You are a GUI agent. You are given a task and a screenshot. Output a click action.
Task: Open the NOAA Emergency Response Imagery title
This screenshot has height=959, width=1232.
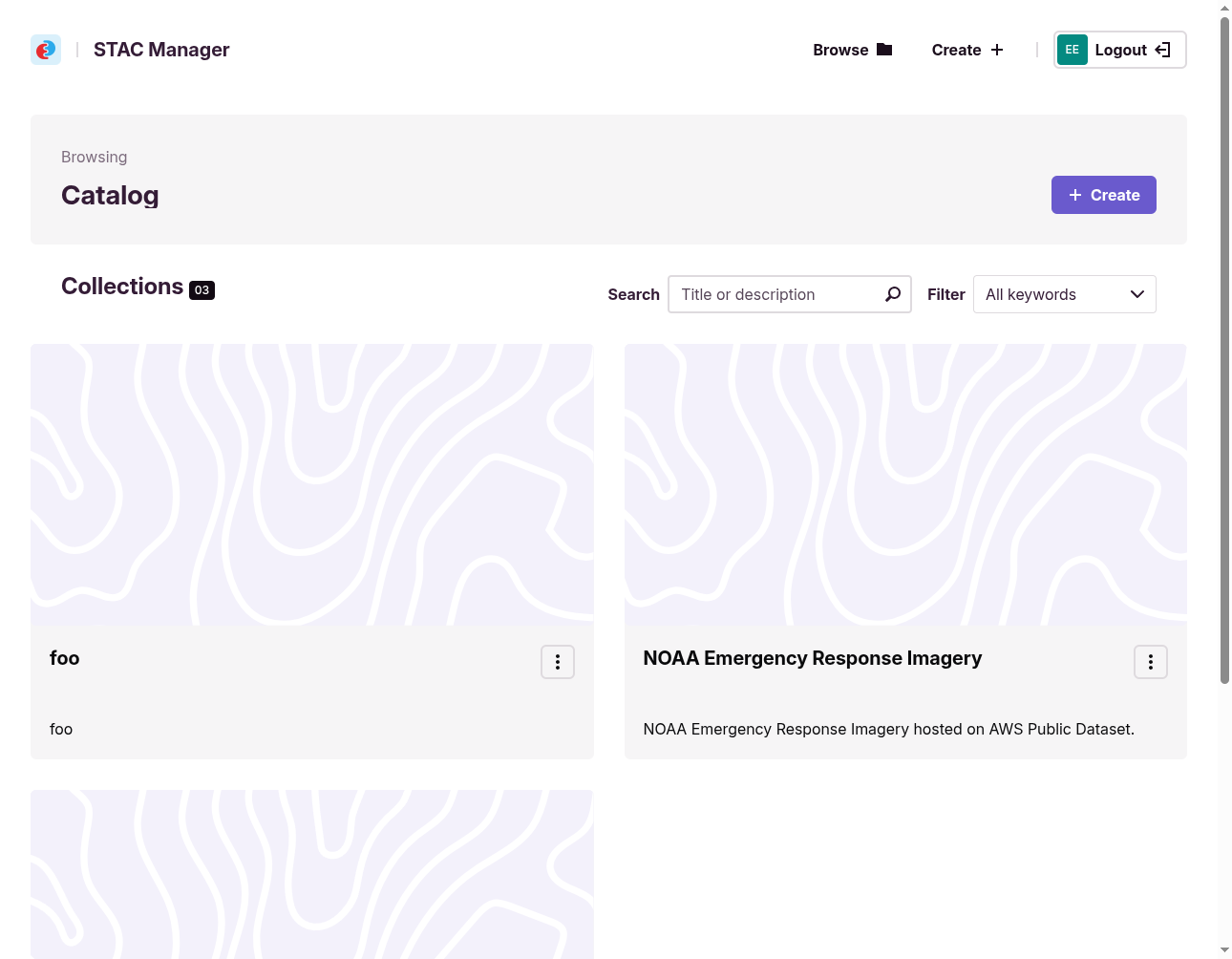click(x=813, y=658)
